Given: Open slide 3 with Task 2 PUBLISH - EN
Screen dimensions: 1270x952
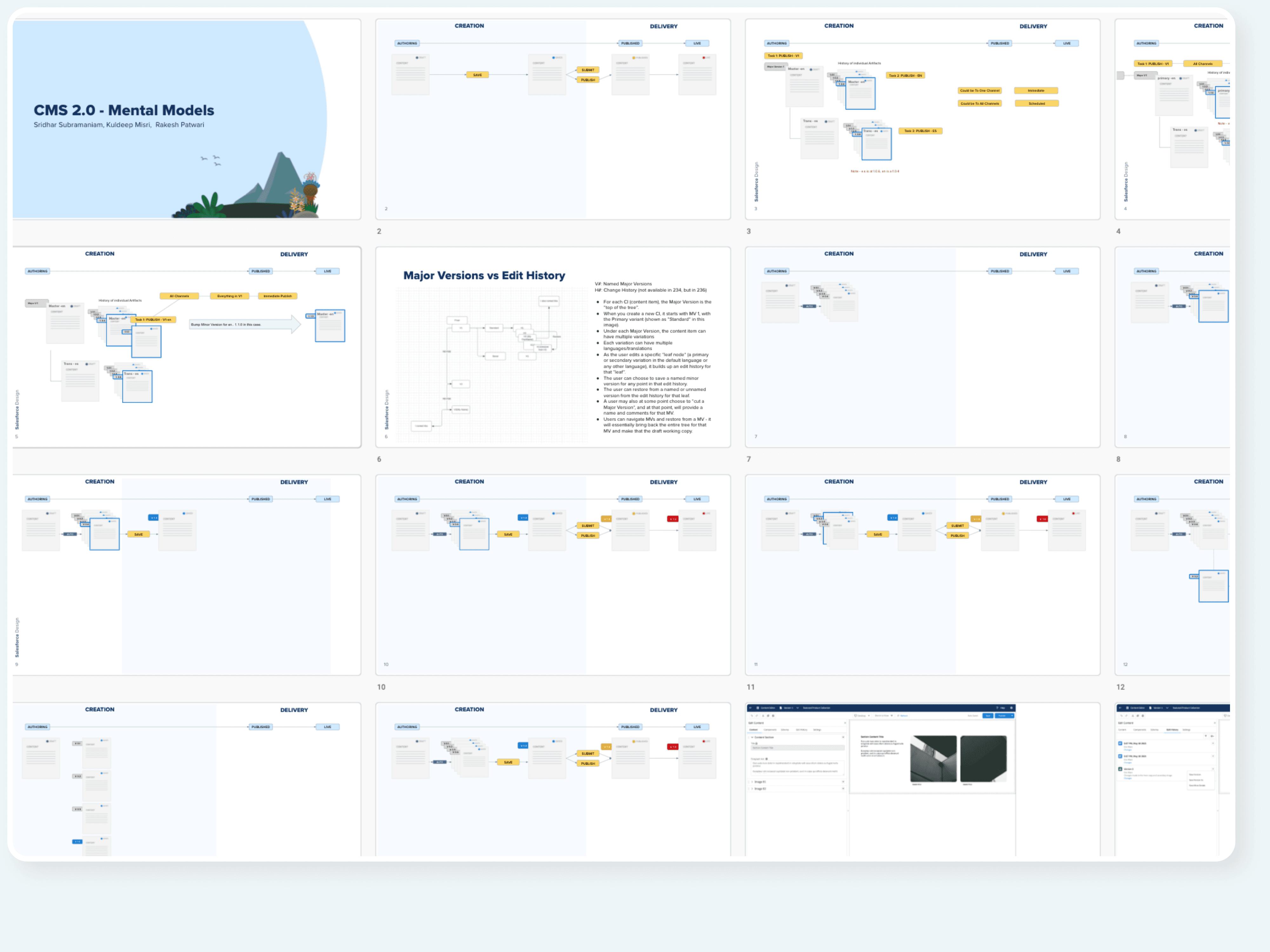Looking at the screenshot, I should [922, 143].
